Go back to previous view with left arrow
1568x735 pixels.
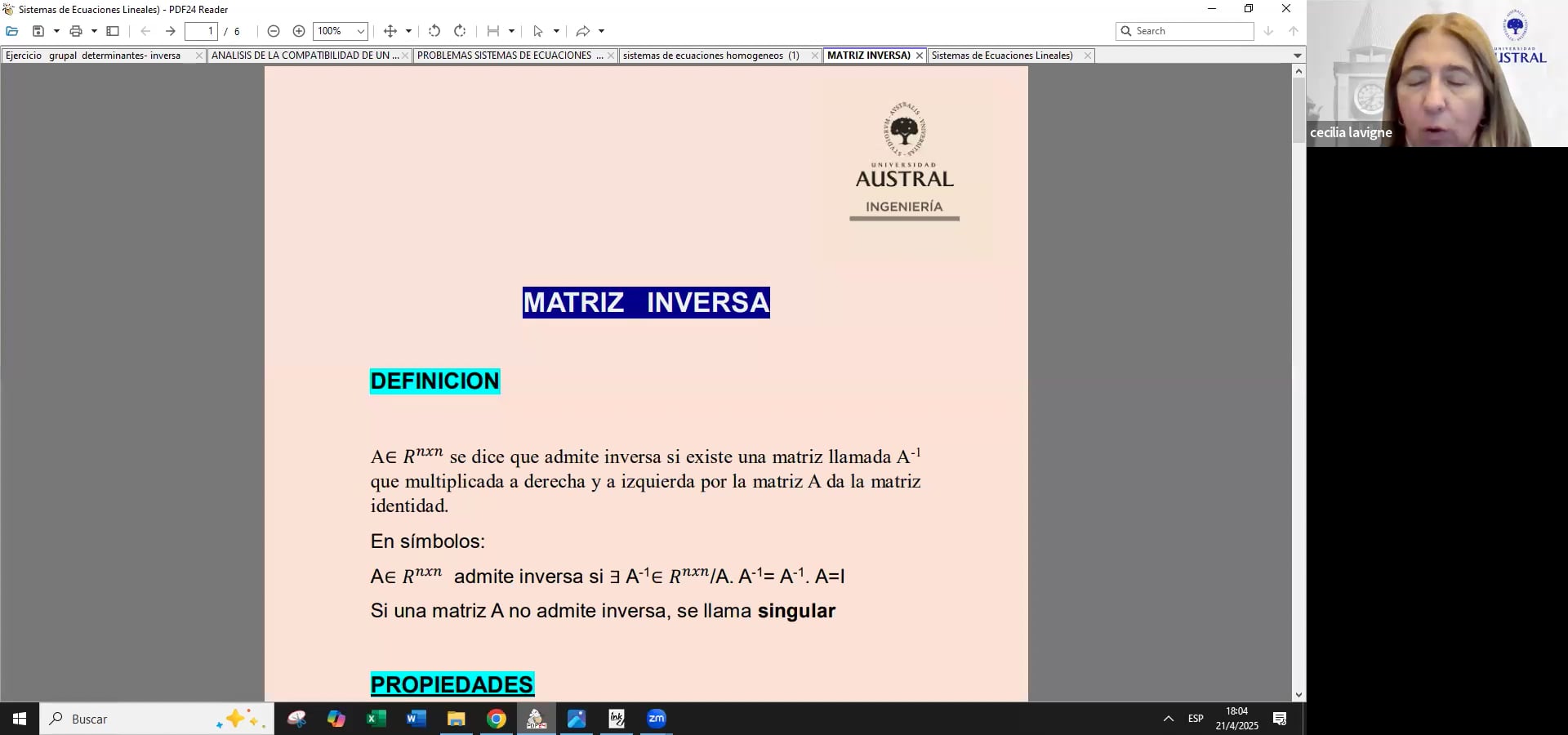pos(145,31)
